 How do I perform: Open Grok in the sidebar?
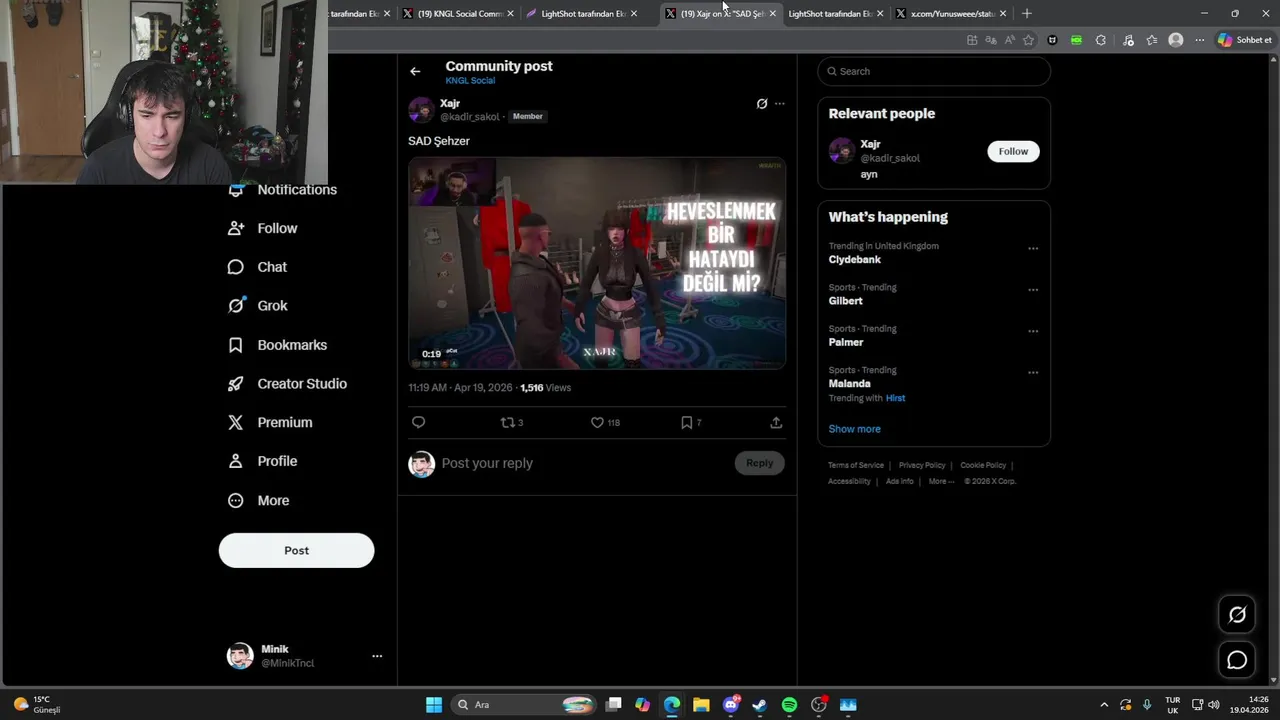258,306
